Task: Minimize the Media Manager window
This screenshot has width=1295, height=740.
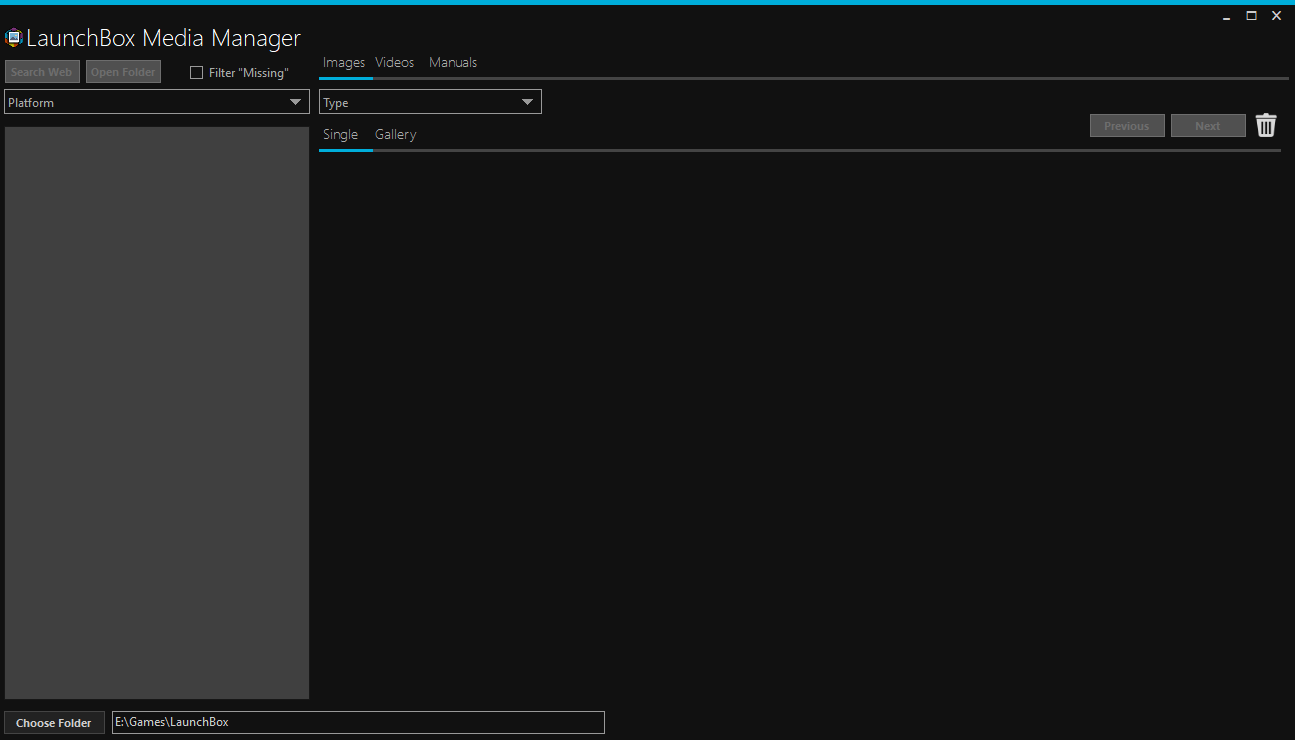Action: [1227, 16]
